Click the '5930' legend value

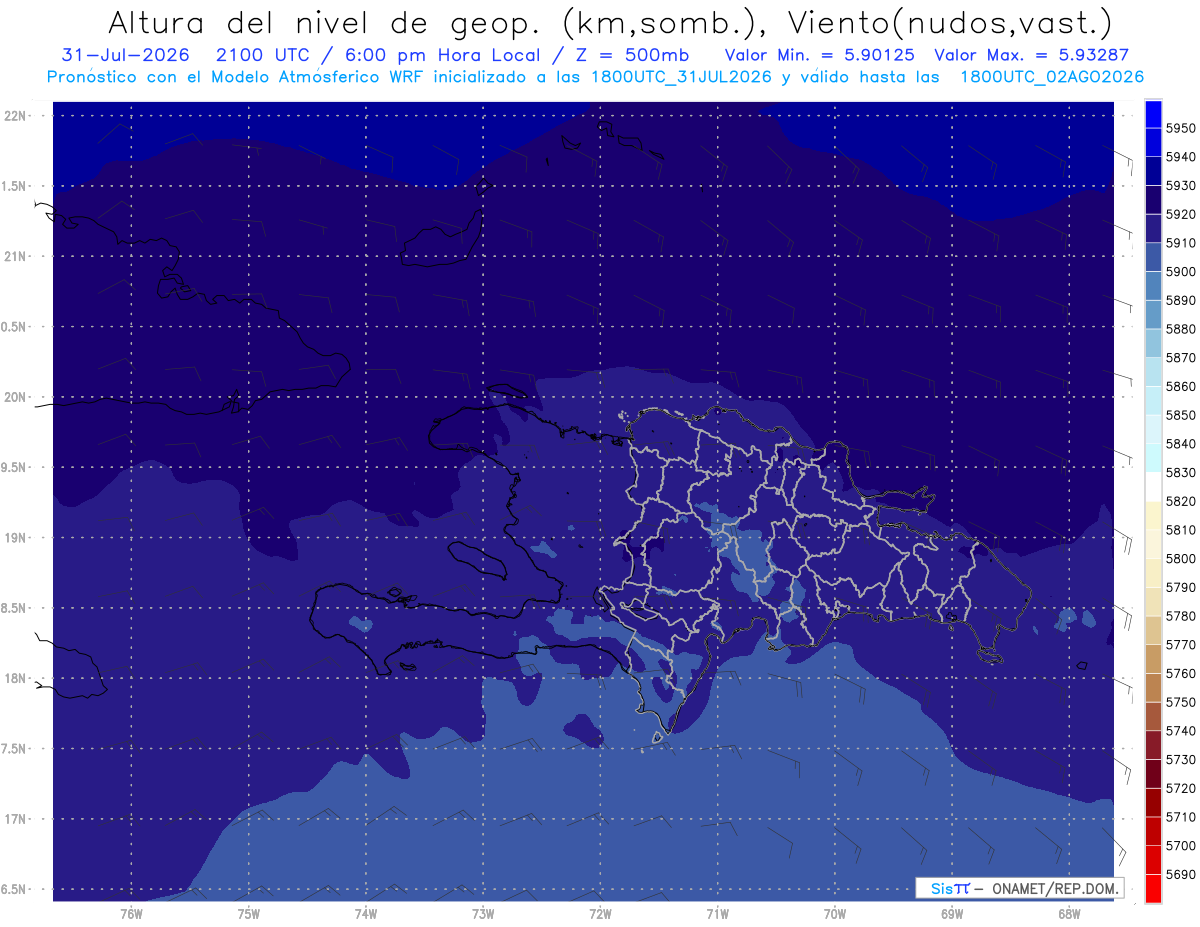point(1181,186)
